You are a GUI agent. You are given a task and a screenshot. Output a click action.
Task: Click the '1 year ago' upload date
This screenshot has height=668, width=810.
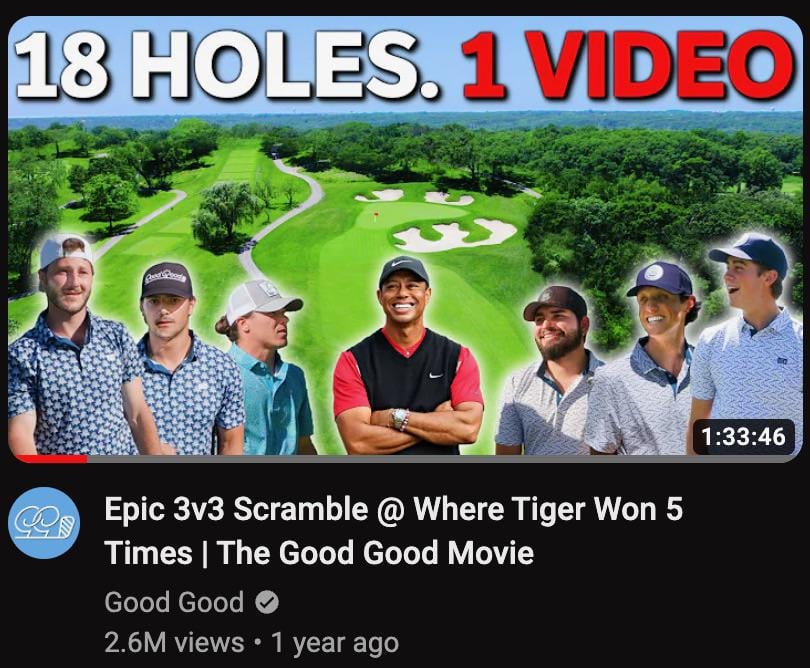pos(335,643)
